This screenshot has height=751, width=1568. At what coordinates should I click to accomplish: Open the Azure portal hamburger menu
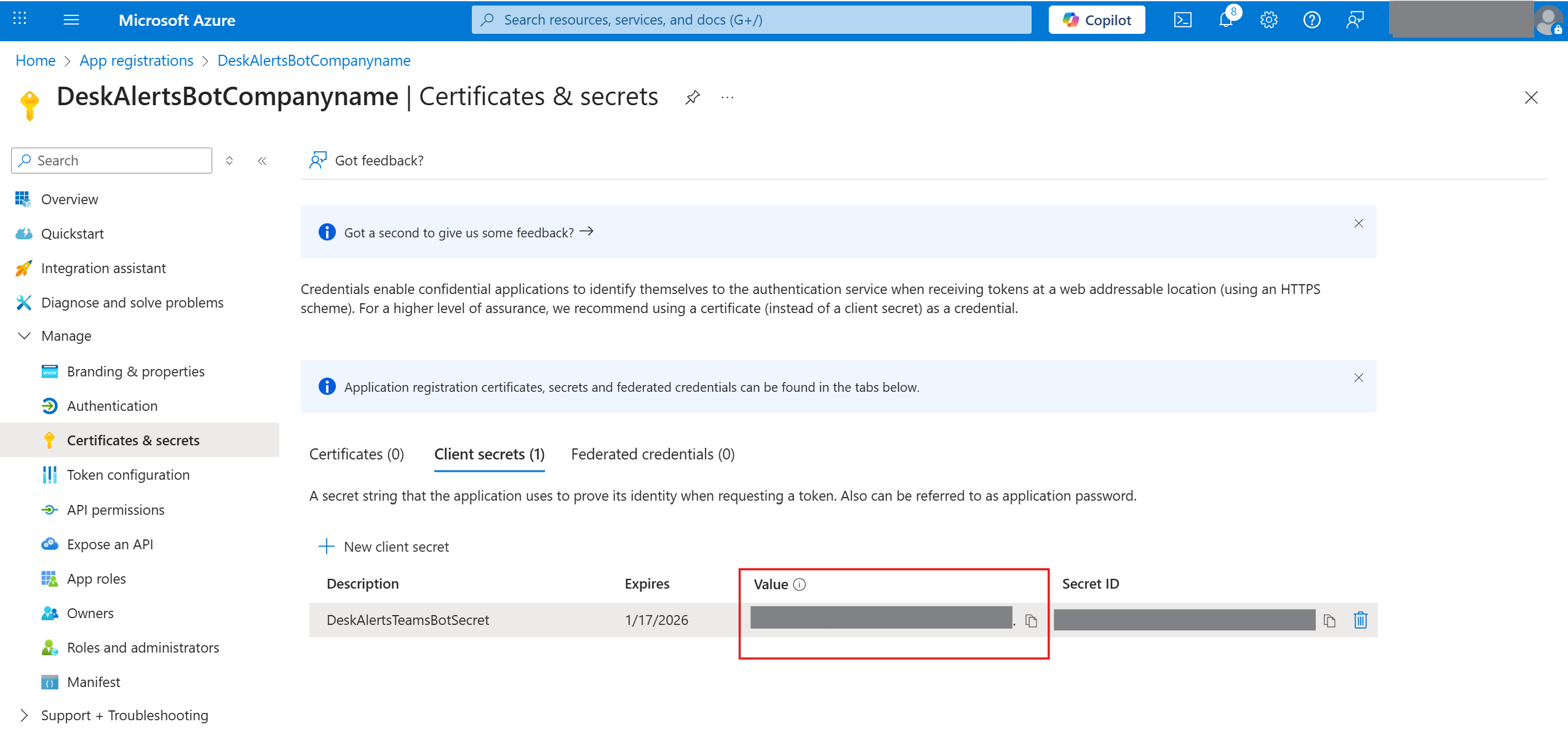pos(71,20)
